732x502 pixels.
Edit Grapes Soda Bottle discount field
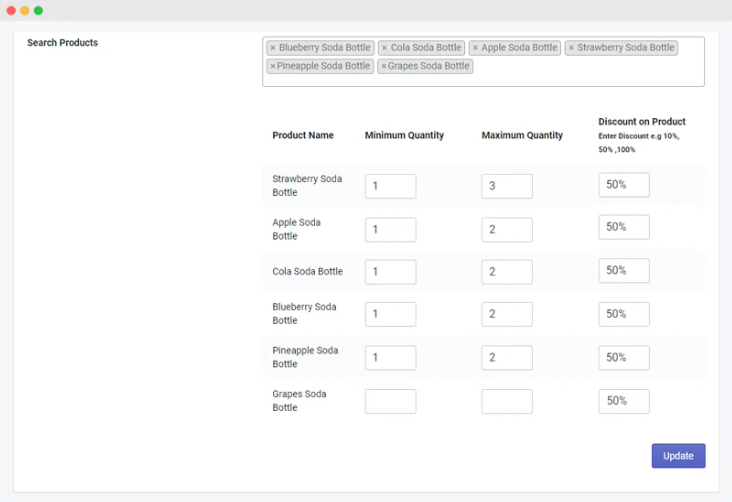coord(624,401)
